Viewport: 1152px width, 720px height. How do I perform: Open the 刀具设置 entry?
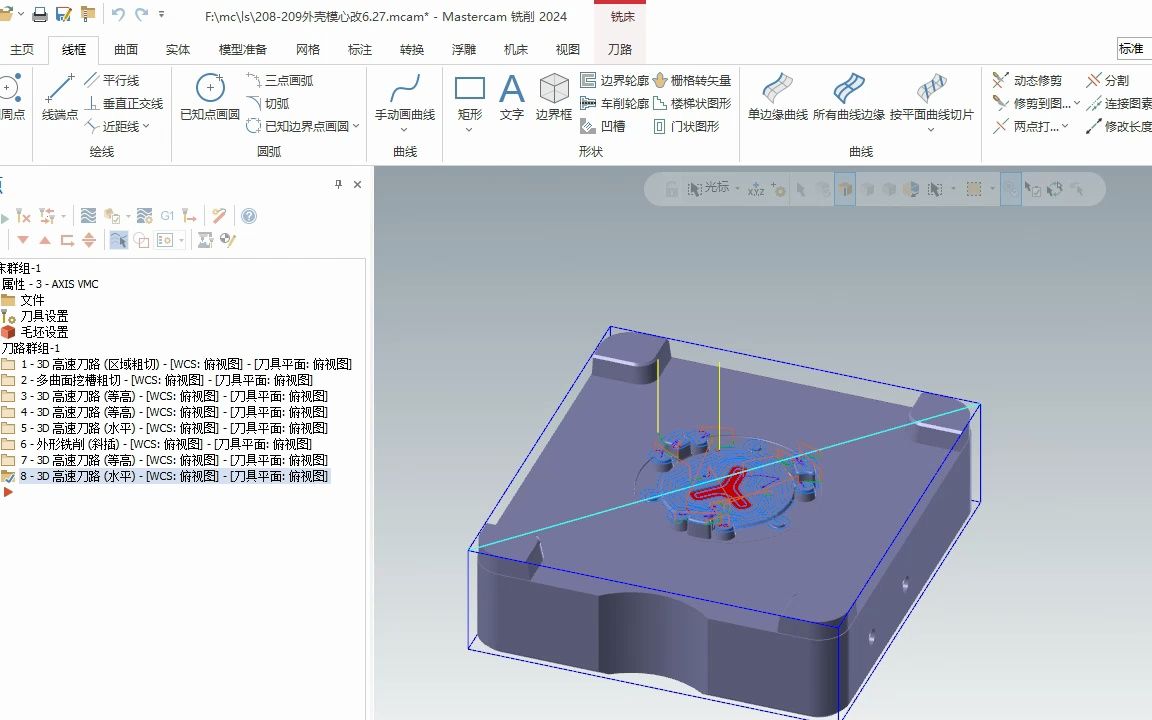41,316
